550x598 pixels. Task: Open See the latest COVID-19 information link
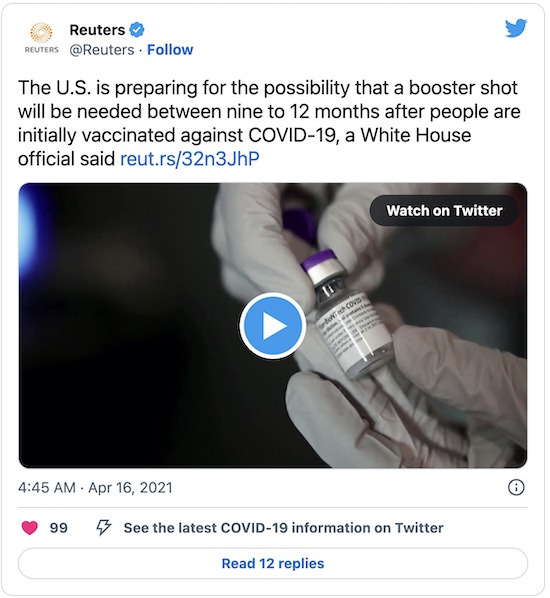click(283, 528)
